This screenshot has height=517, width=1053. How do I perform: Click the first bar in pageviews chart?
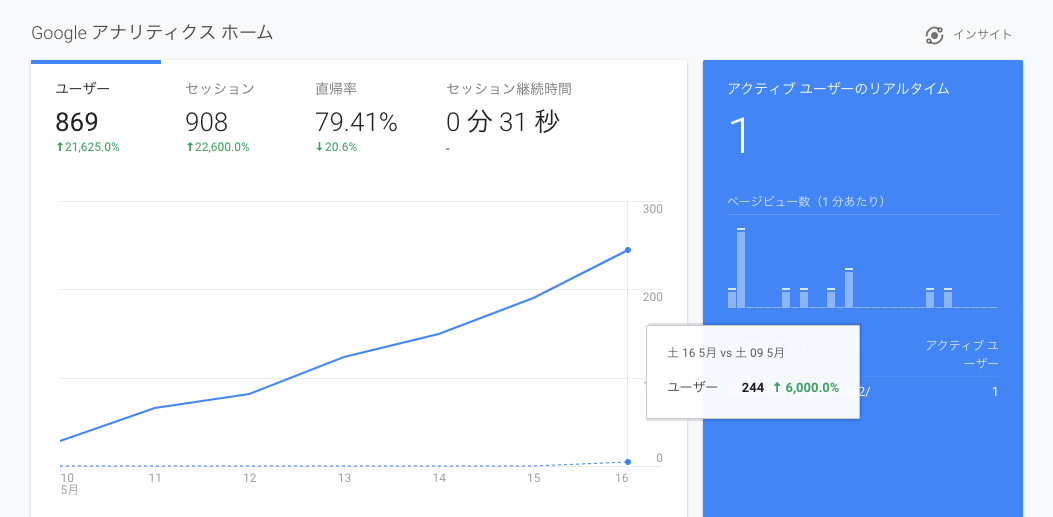point(732,298)
